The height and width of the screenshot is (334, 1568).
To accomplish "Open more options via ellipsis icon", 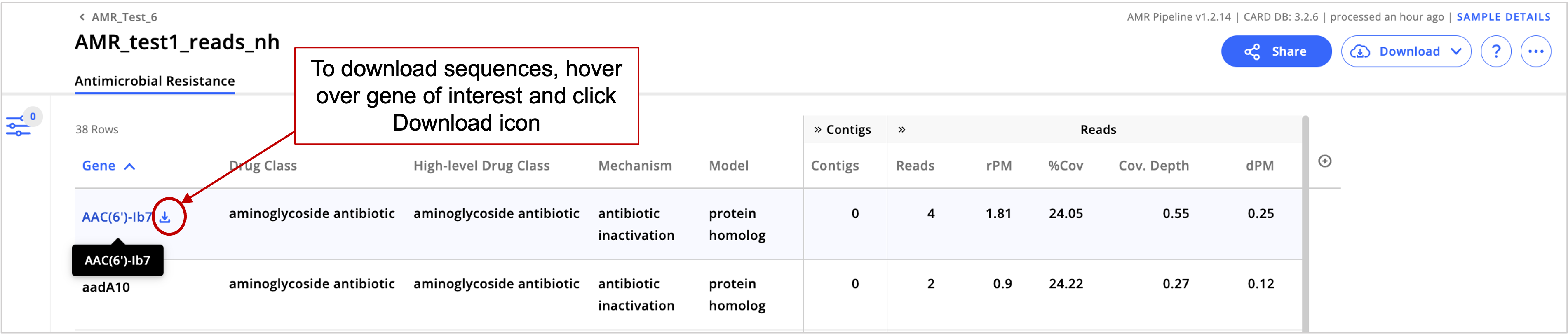I will pos(1537,51).
